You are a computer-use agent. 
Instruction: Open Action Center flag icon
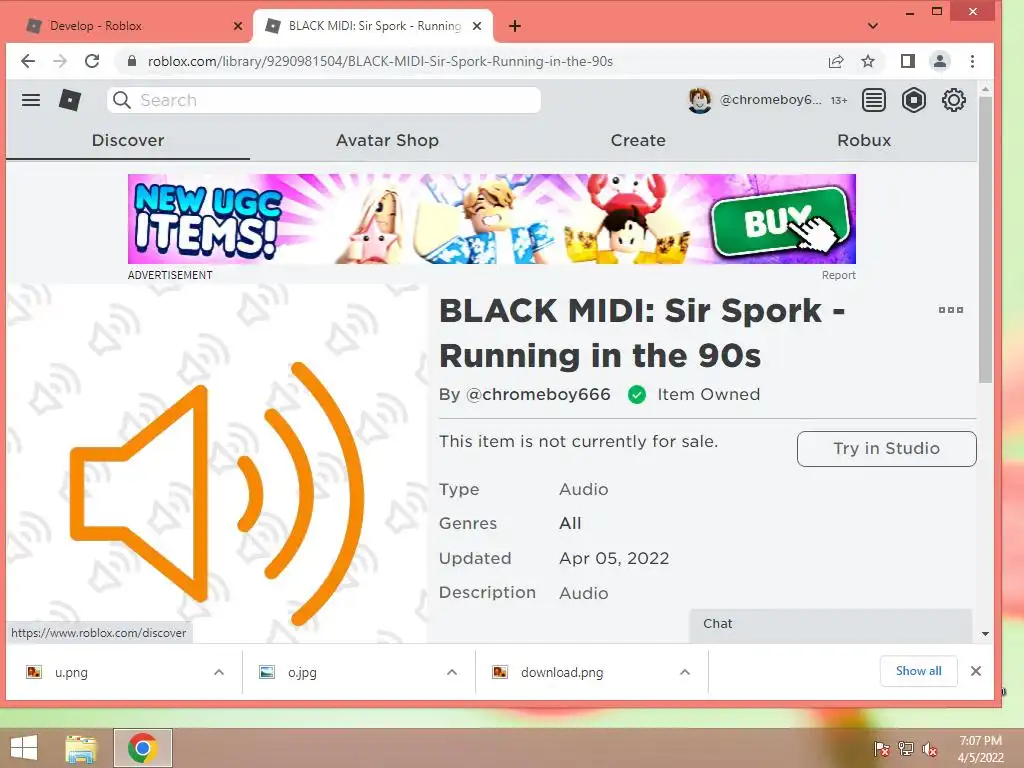pos(881,749)
